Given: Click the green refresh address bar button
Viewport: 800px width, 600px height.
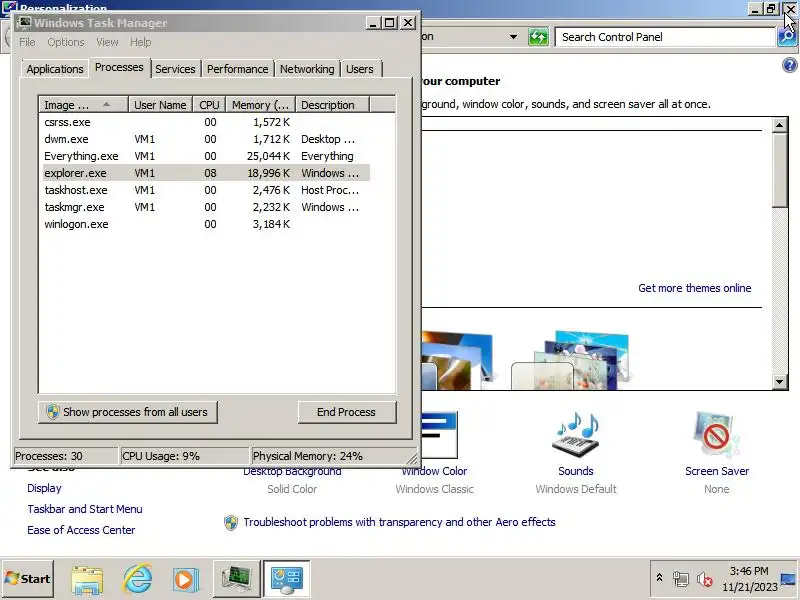Looking at the screenshot, I should click(538, 37).
